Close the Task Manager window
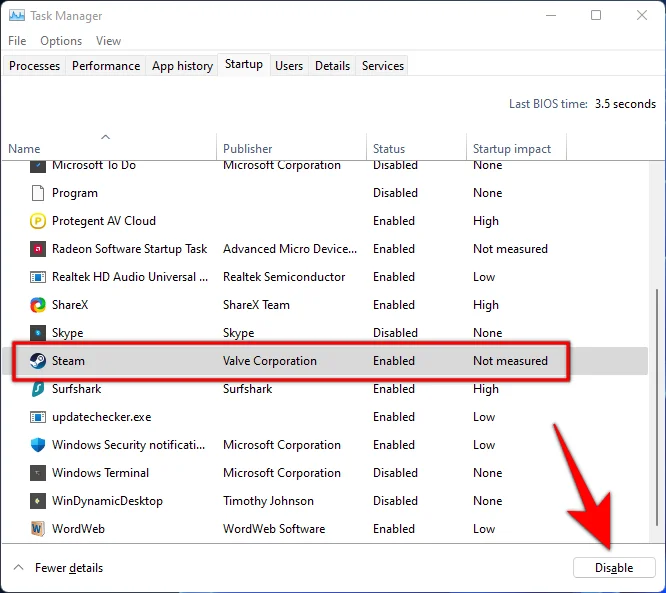Image resolution: width=666 pixels, height=593 pixels. [x=642, y=15]
